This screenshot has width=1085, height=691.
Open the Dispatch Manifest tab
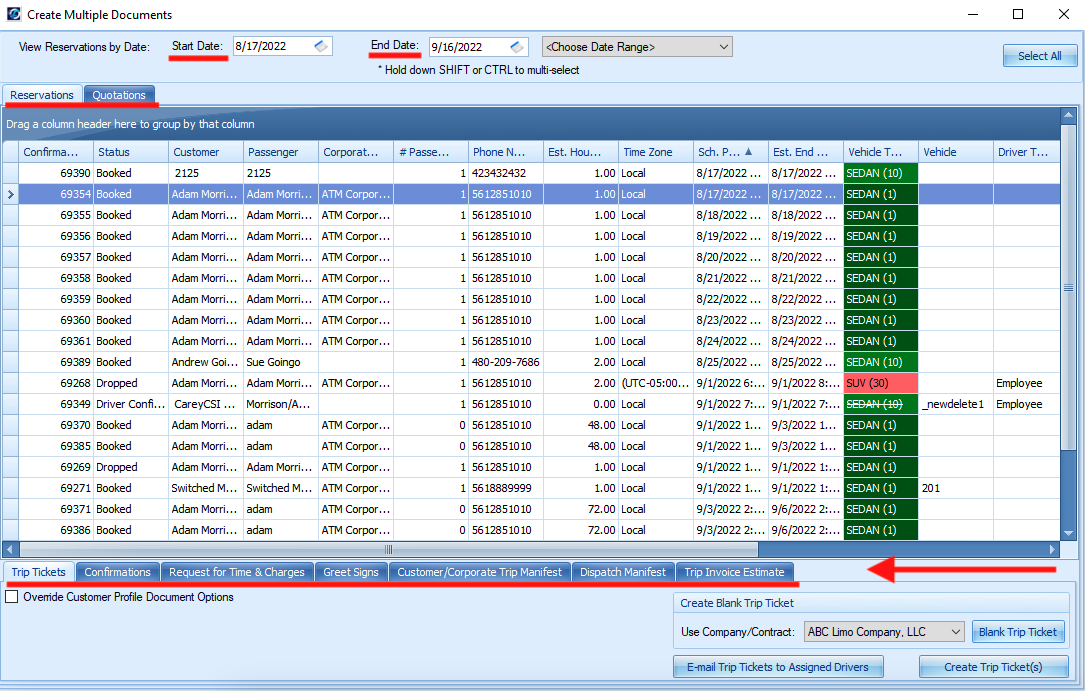point(623,572)
